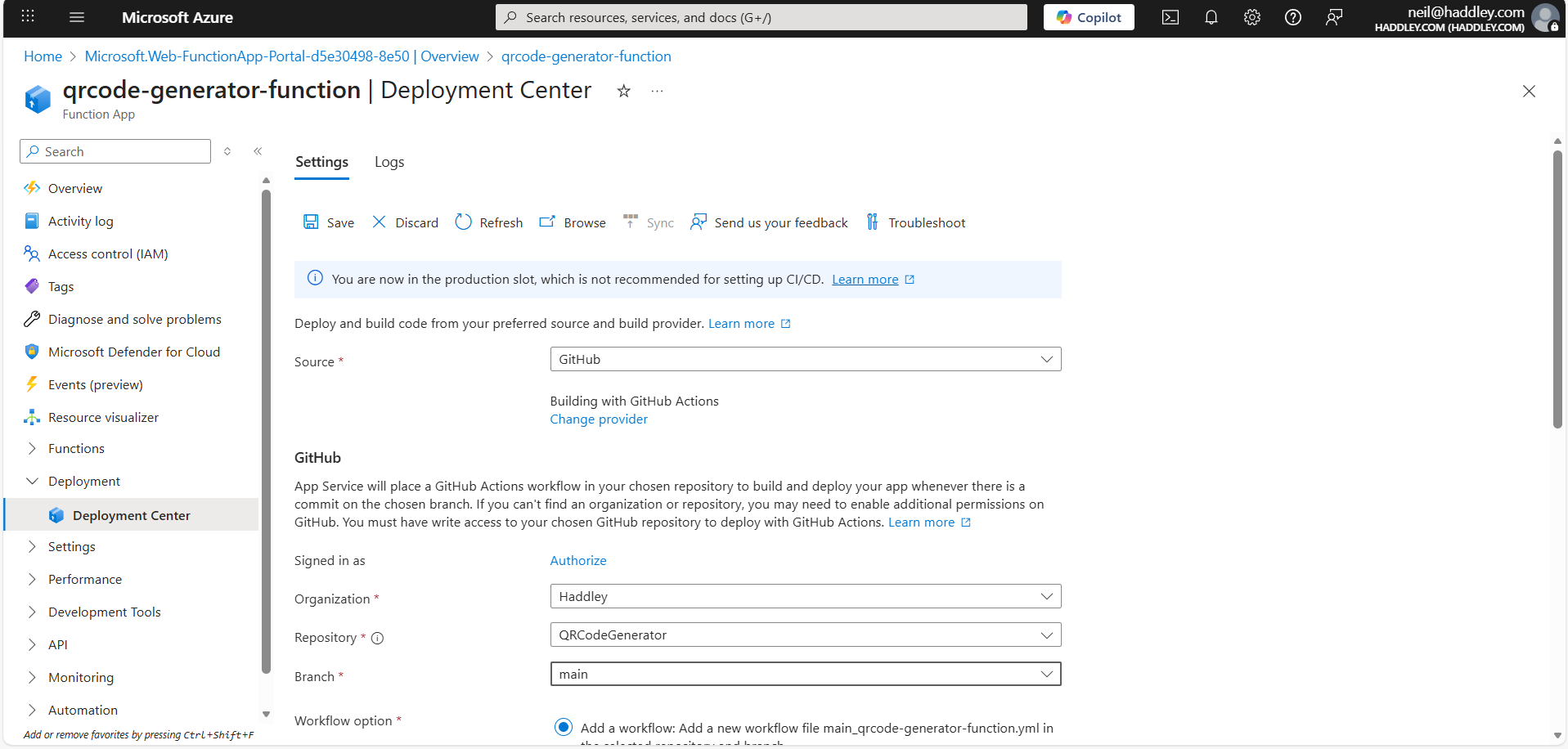Screen dimensions: 1568x749
Task: Click the Resource visualizer sidebar icon
Action: 32,417
